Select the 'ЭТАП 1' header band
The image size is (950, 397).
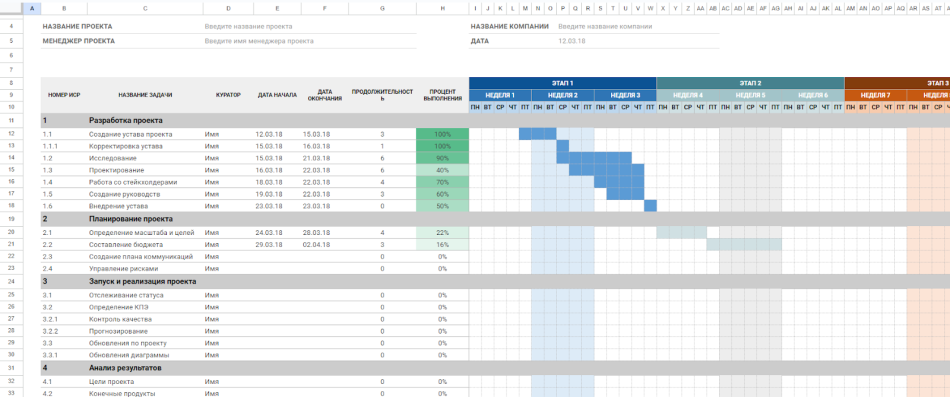point(563,83)
